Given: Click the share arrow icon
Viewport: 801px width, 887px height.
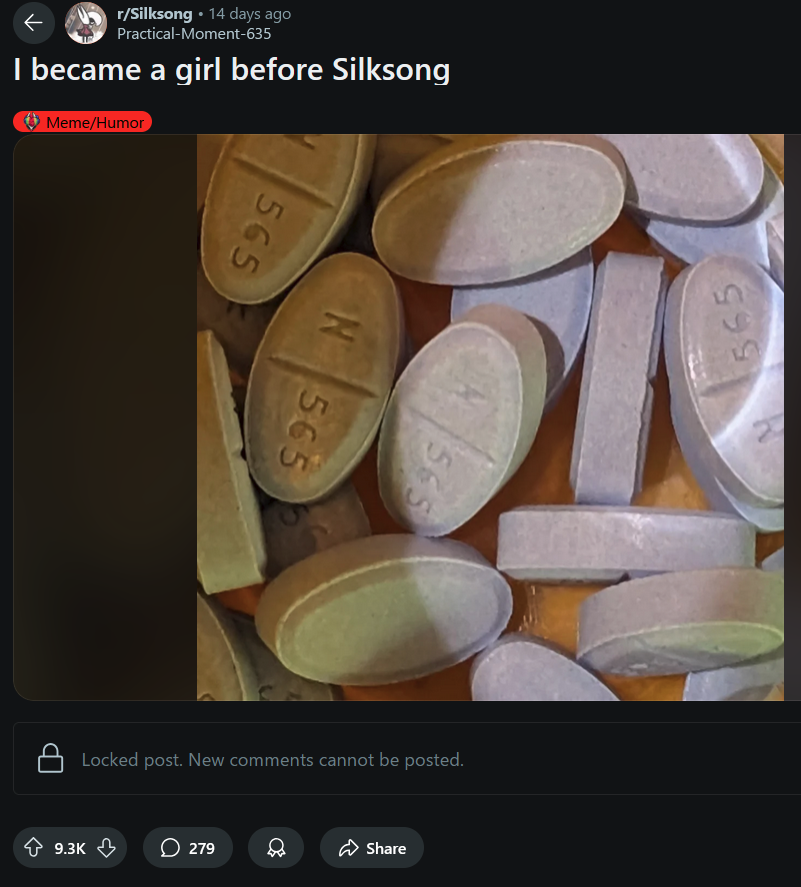Looking at the screenshot, I should pyautogui.click(x=348, y=847).
